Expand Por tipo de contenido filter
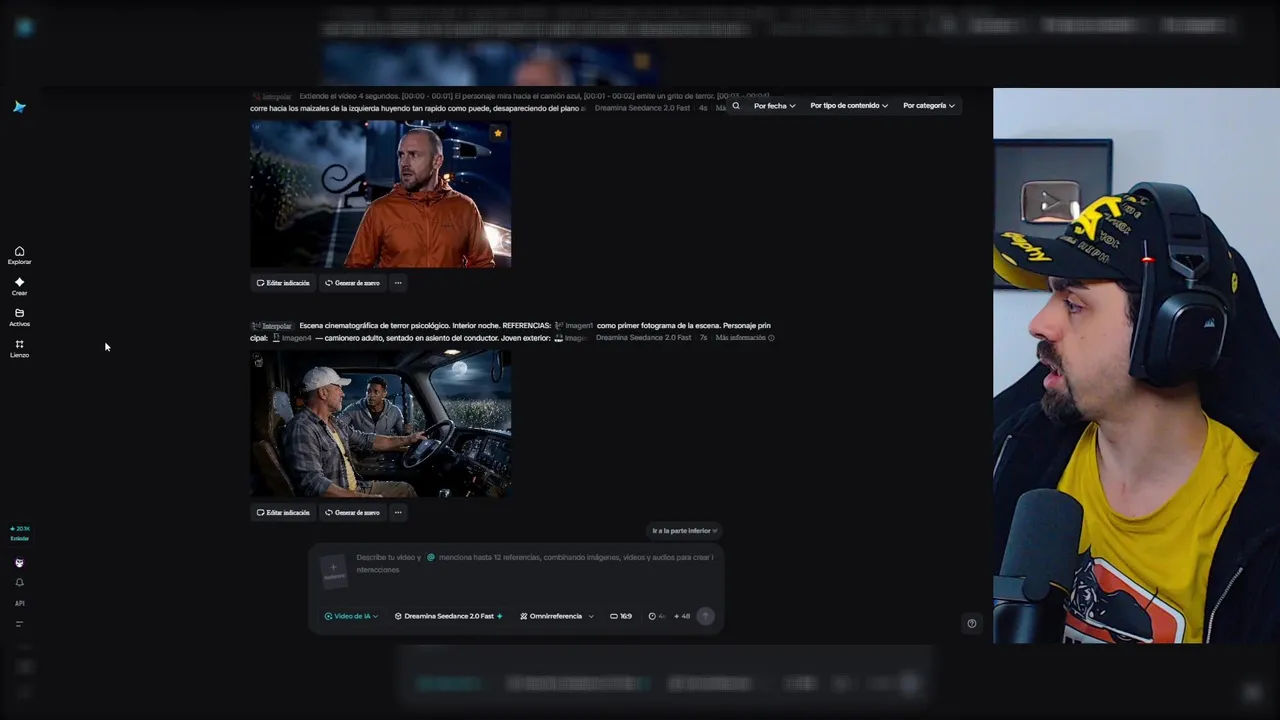The height and width of the screenshot is (720, 1280). (x=849, y=105)
